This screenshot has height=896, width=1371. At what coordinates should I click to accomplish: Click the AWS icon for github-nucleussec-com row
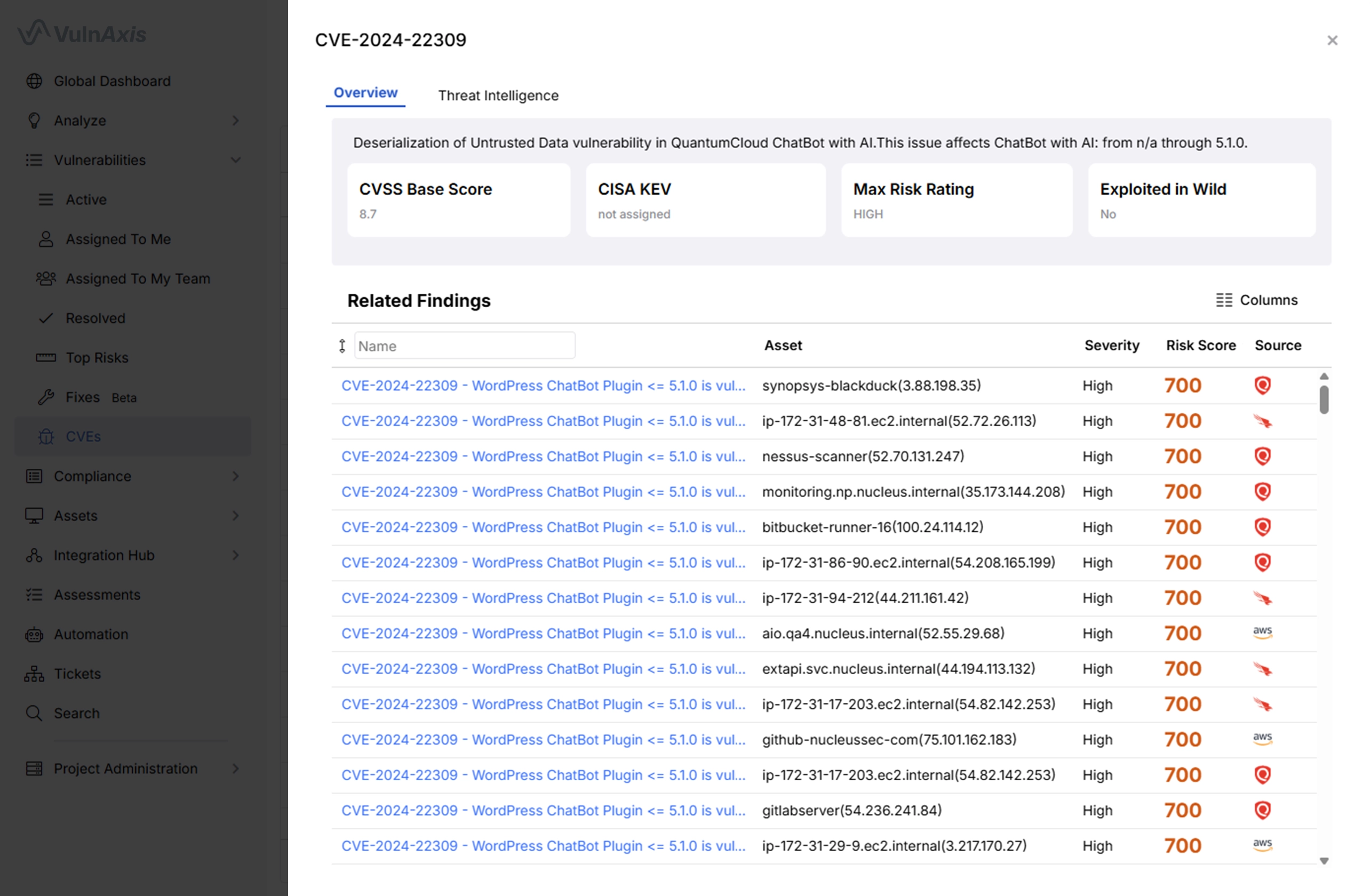pyautogui.click(x=1262, y=739)
